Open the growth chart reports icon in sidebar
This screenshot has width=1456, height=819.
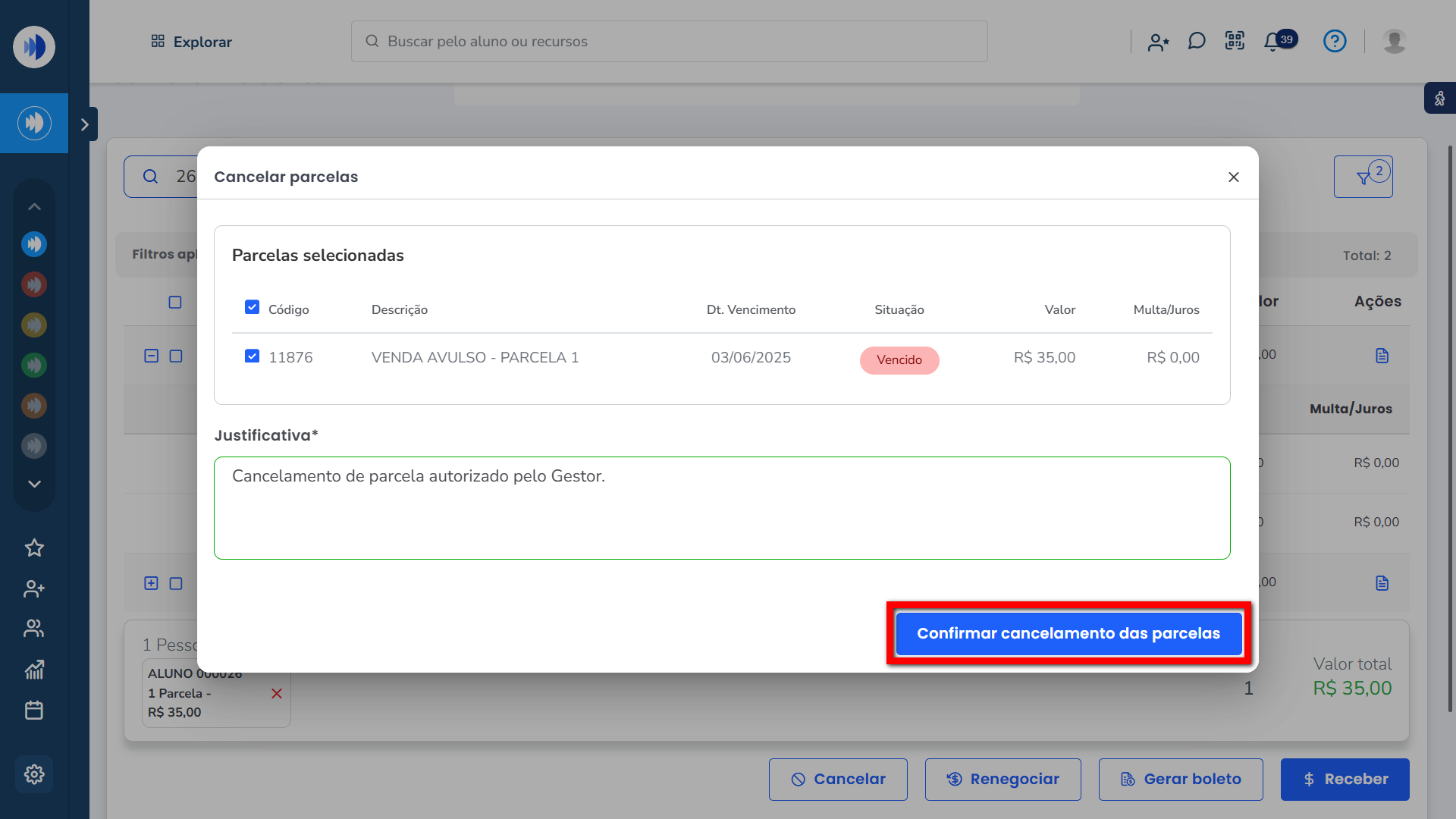pyautogui.click(x=34, y=669)
